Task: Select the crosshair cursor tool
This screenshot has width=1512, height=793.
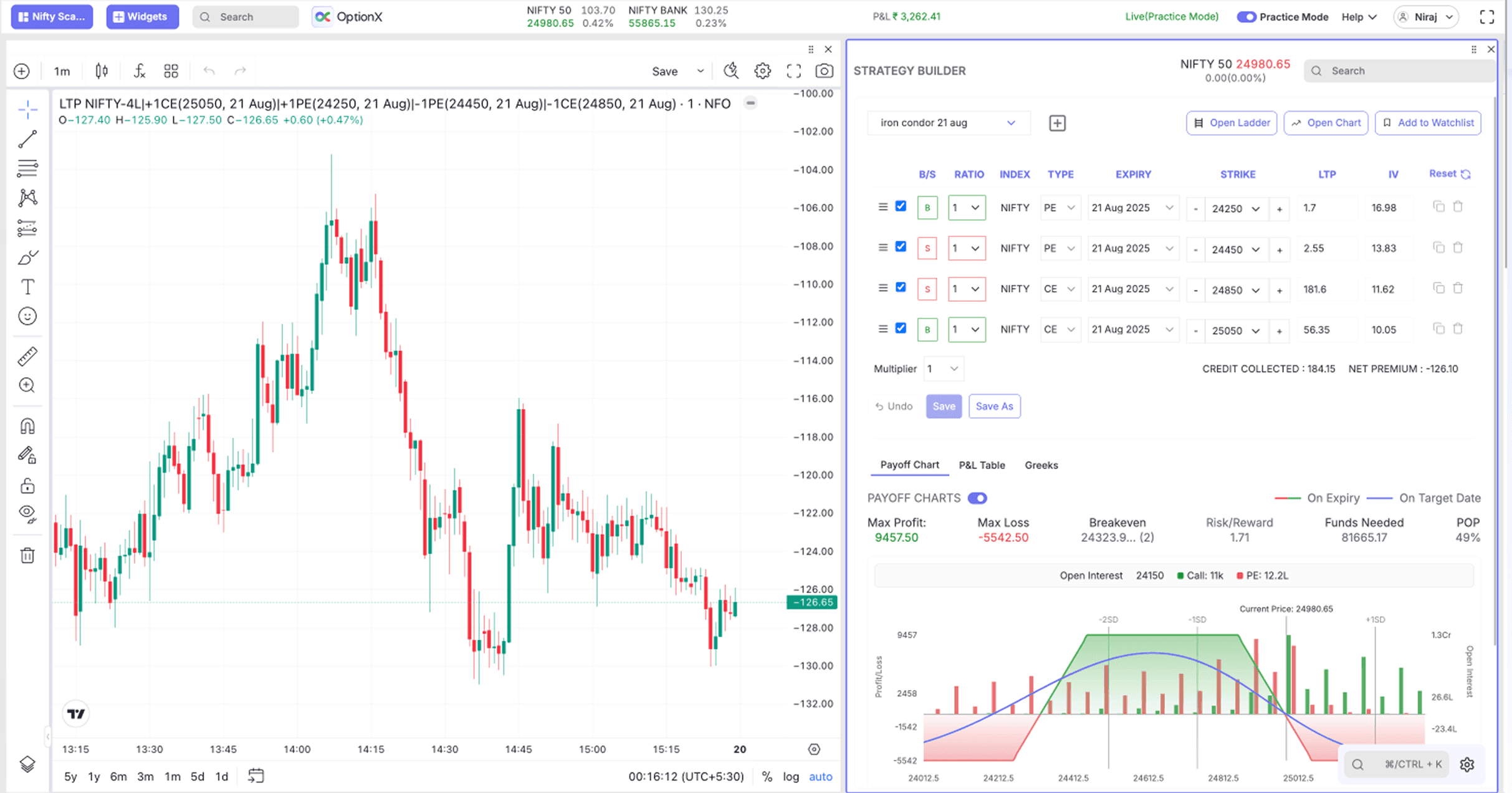Action: [27, 110]
